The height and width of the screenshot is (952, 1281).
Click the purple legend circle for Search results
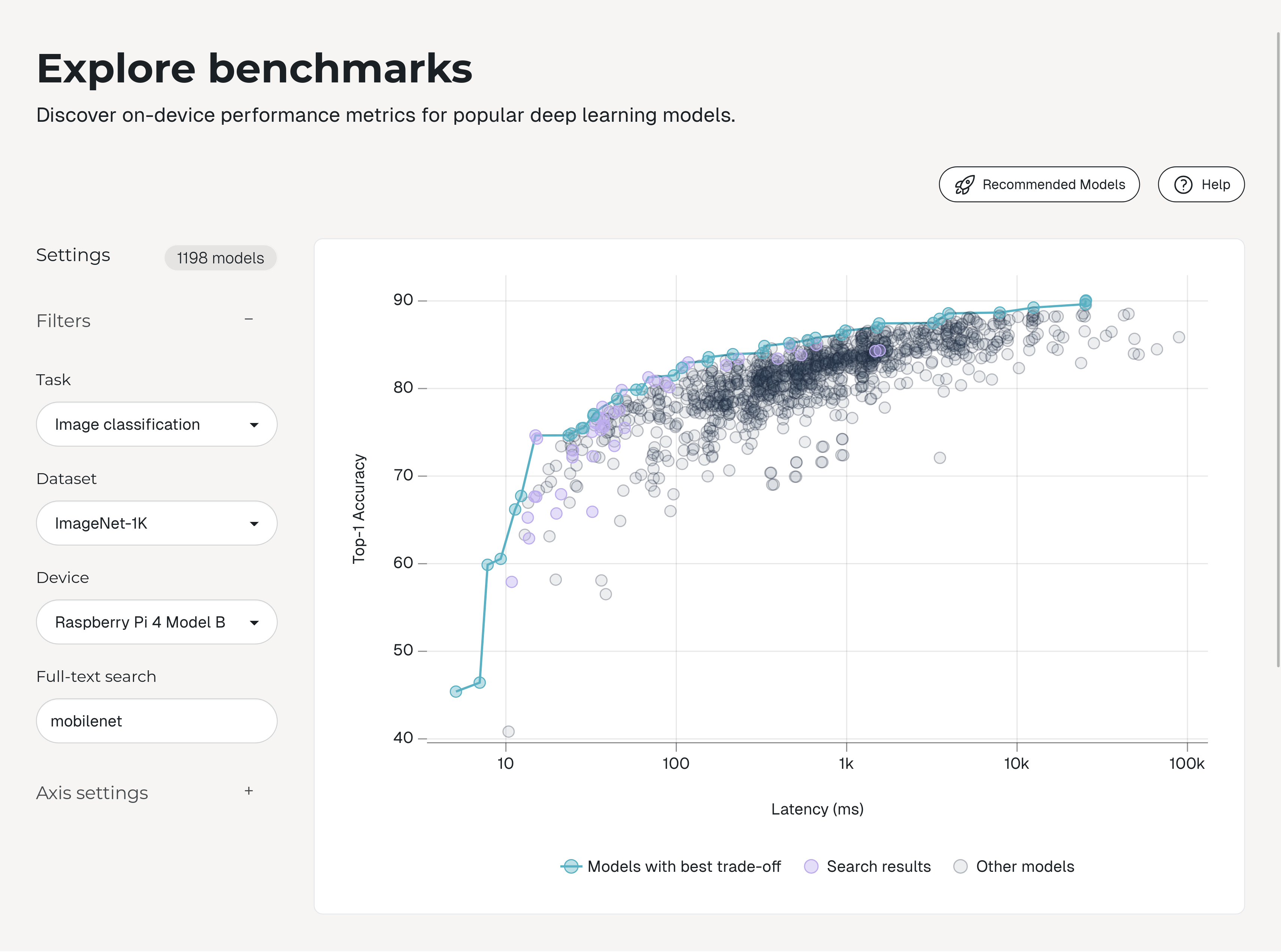click(x=811, y=866)
